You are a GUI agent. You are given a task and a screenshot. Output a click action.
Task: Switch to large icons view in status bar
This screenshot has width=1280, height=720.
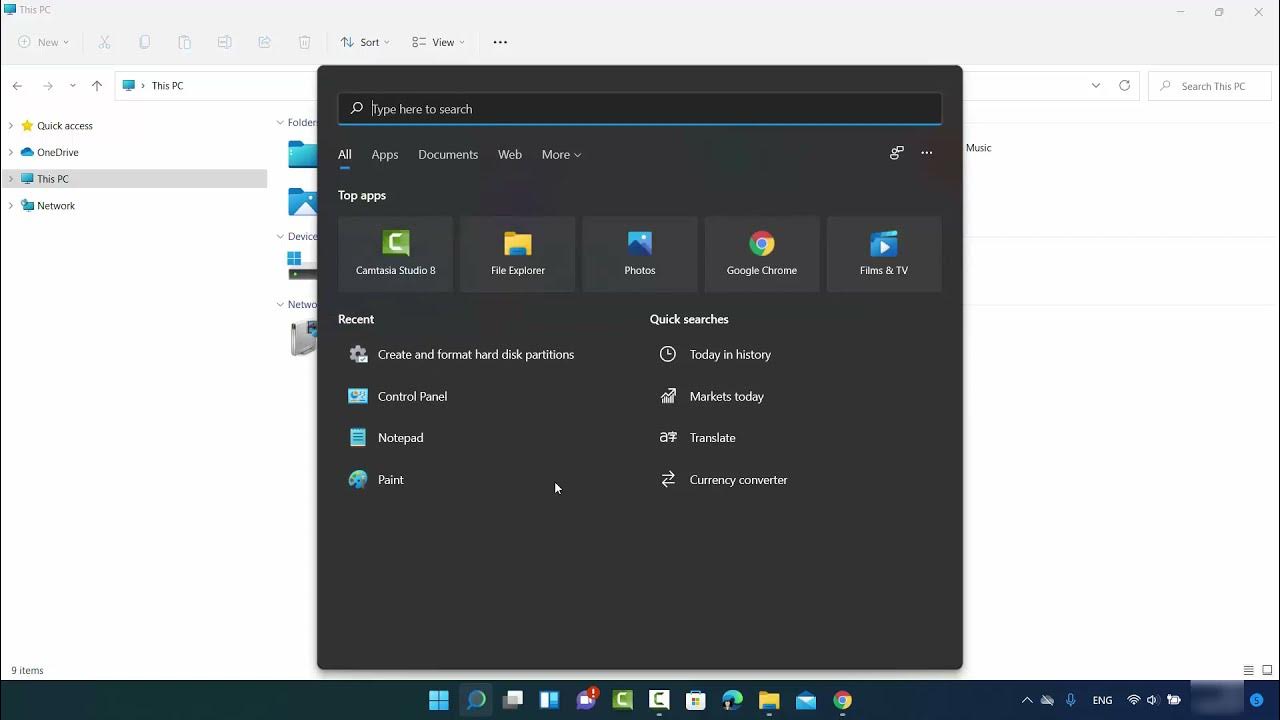[x=1267, y=670]
